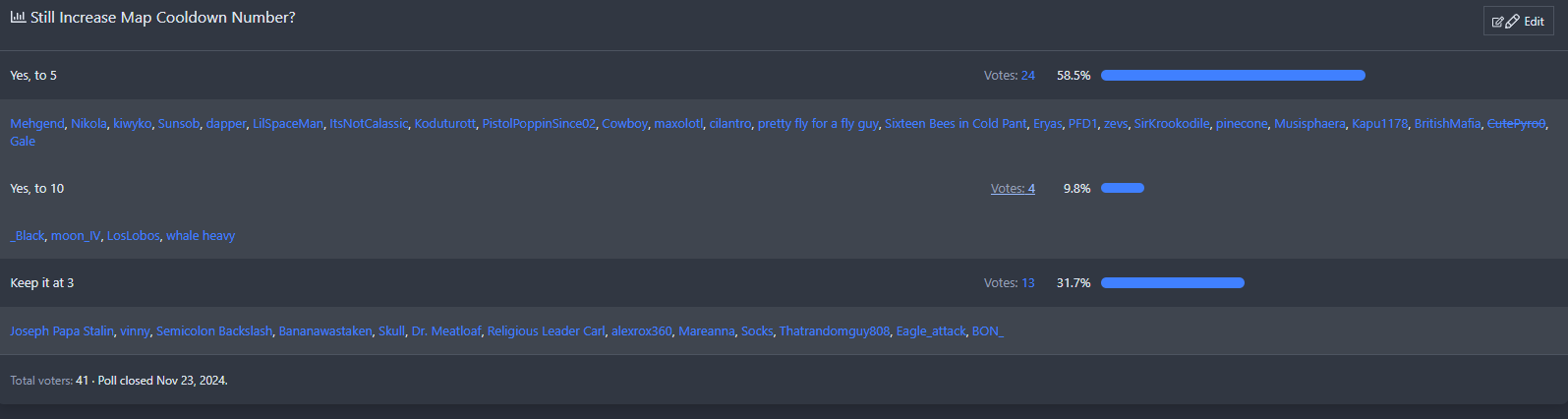
Task: Click the 58.5% progress bar
Action: pos(1233,76)
